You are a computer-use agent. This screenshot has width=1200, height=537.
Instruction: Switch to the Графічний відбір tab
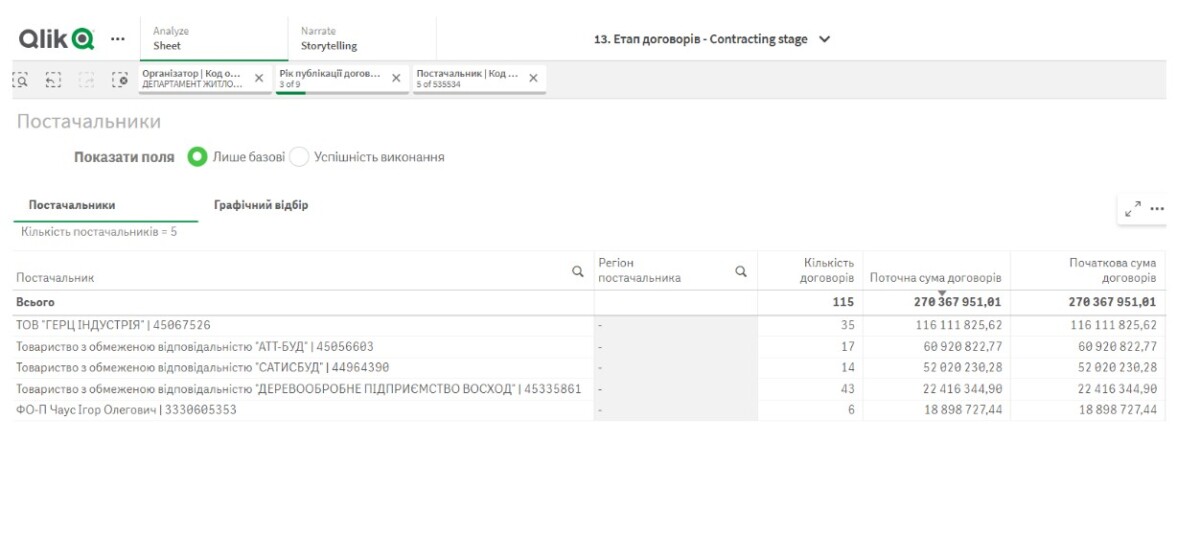coord(261,205)
